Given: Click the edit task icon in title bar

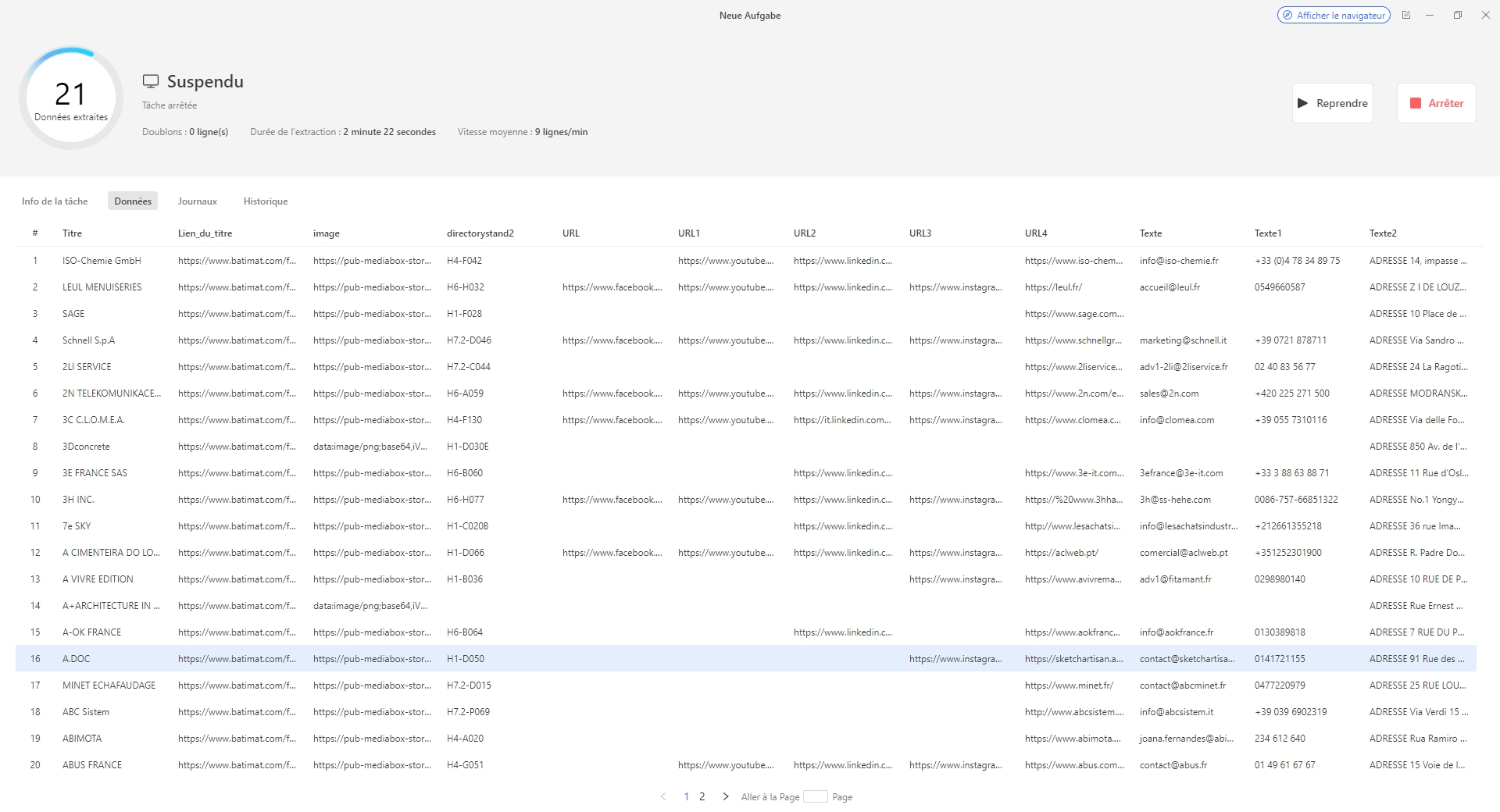Looking at the screenshot, I should pos(1406,15).
